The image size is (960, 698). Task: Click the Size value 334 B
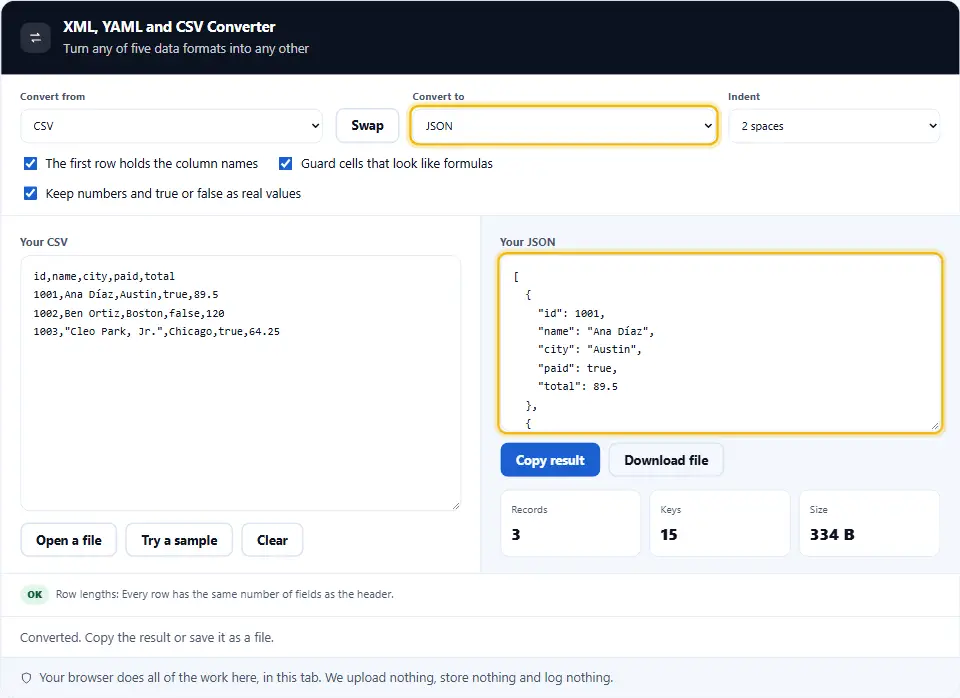tap(832, 535)
